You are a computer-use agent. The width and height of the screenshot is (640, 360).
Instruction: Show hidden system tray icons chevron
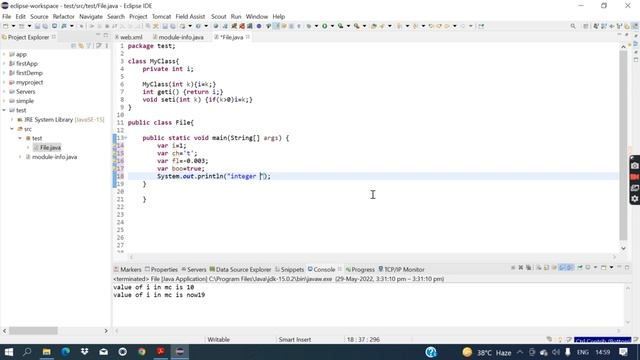pyautogui.click(x=520, y=352)
